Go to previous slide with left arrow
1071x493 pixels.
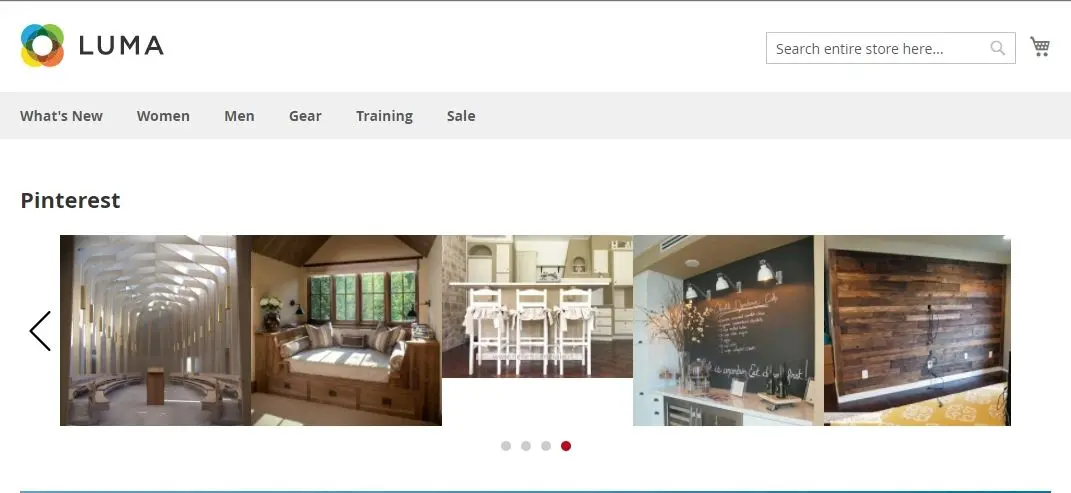pyautogui.click(x=40, y=331)
